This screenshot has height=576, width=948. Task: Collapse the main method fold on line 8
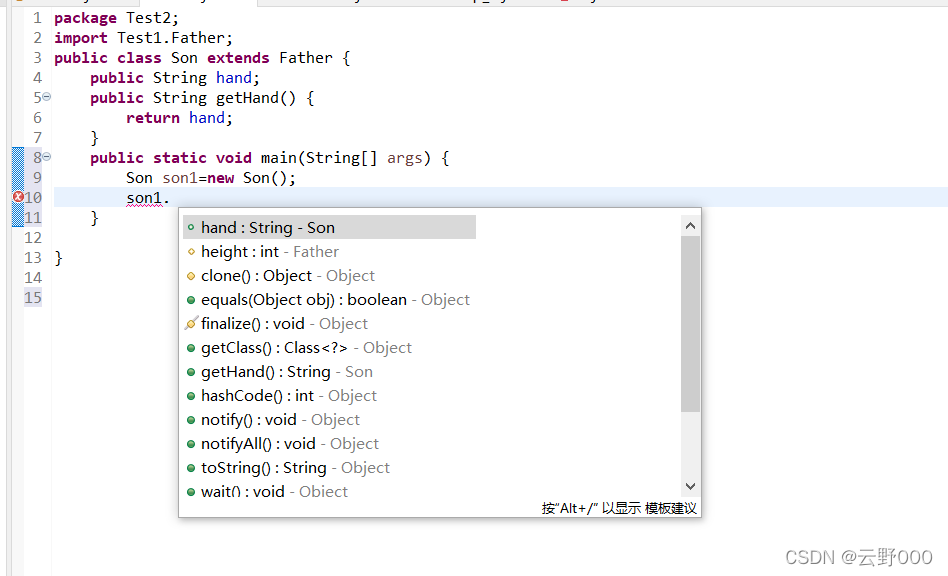[47, 157]
